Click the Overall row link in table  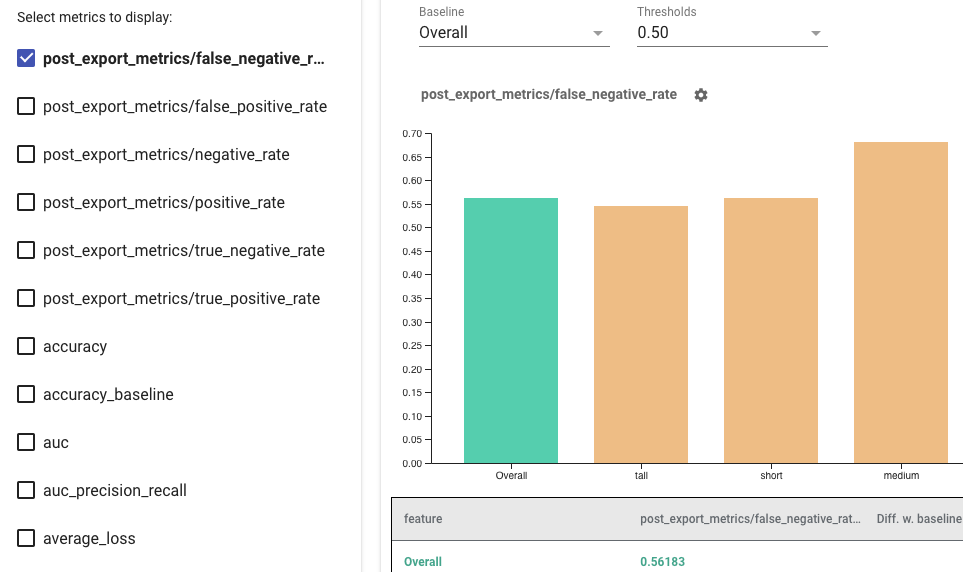click(x=423, y=562)
